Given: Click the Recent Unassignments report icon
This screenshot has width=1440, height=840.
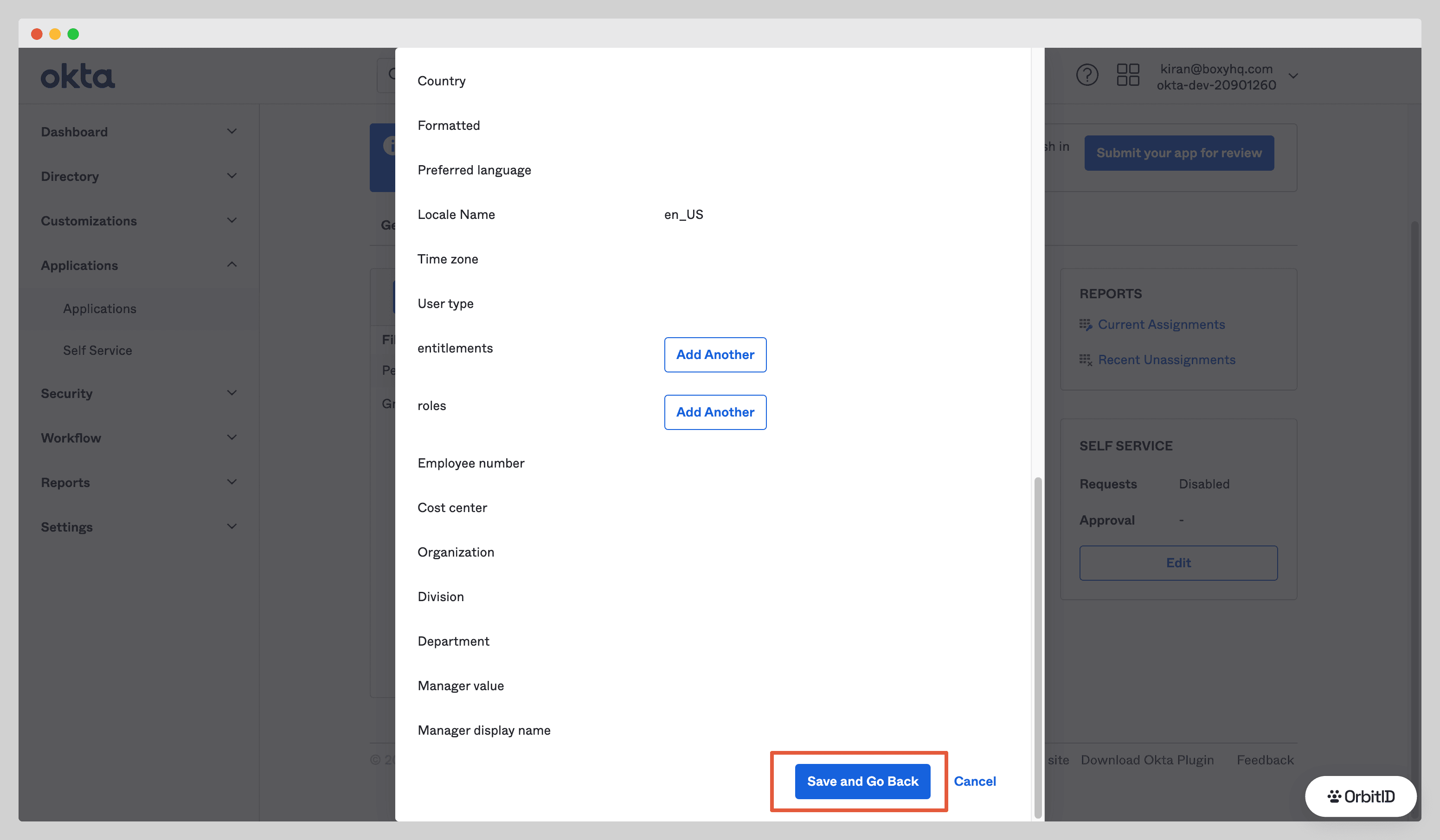Looking at the screenshot, I should pyautogui.click(x=1085, y=360).
